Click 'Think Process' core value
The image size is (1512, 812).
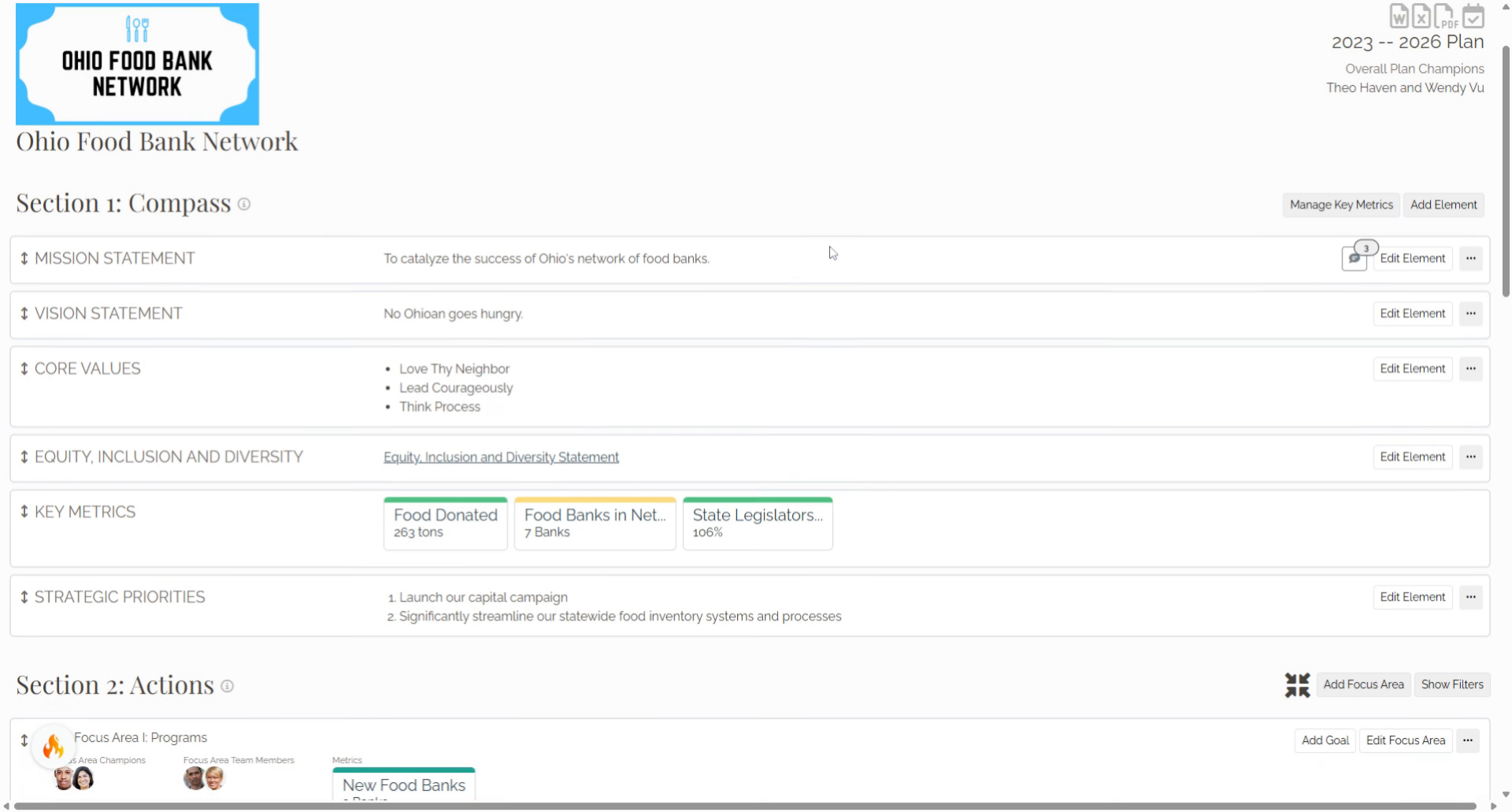coord(439,406)
